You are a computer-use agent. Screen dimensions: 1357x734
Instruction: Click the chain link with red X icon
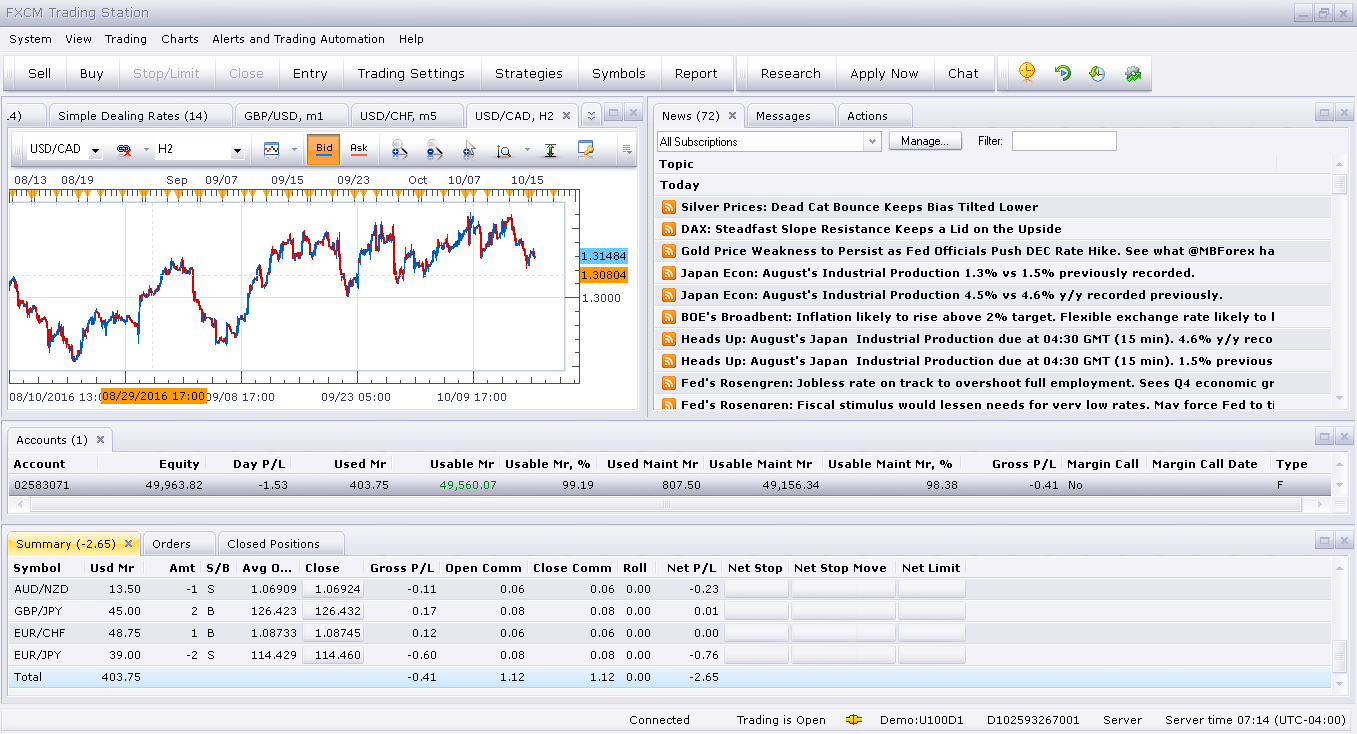point(124,149)
